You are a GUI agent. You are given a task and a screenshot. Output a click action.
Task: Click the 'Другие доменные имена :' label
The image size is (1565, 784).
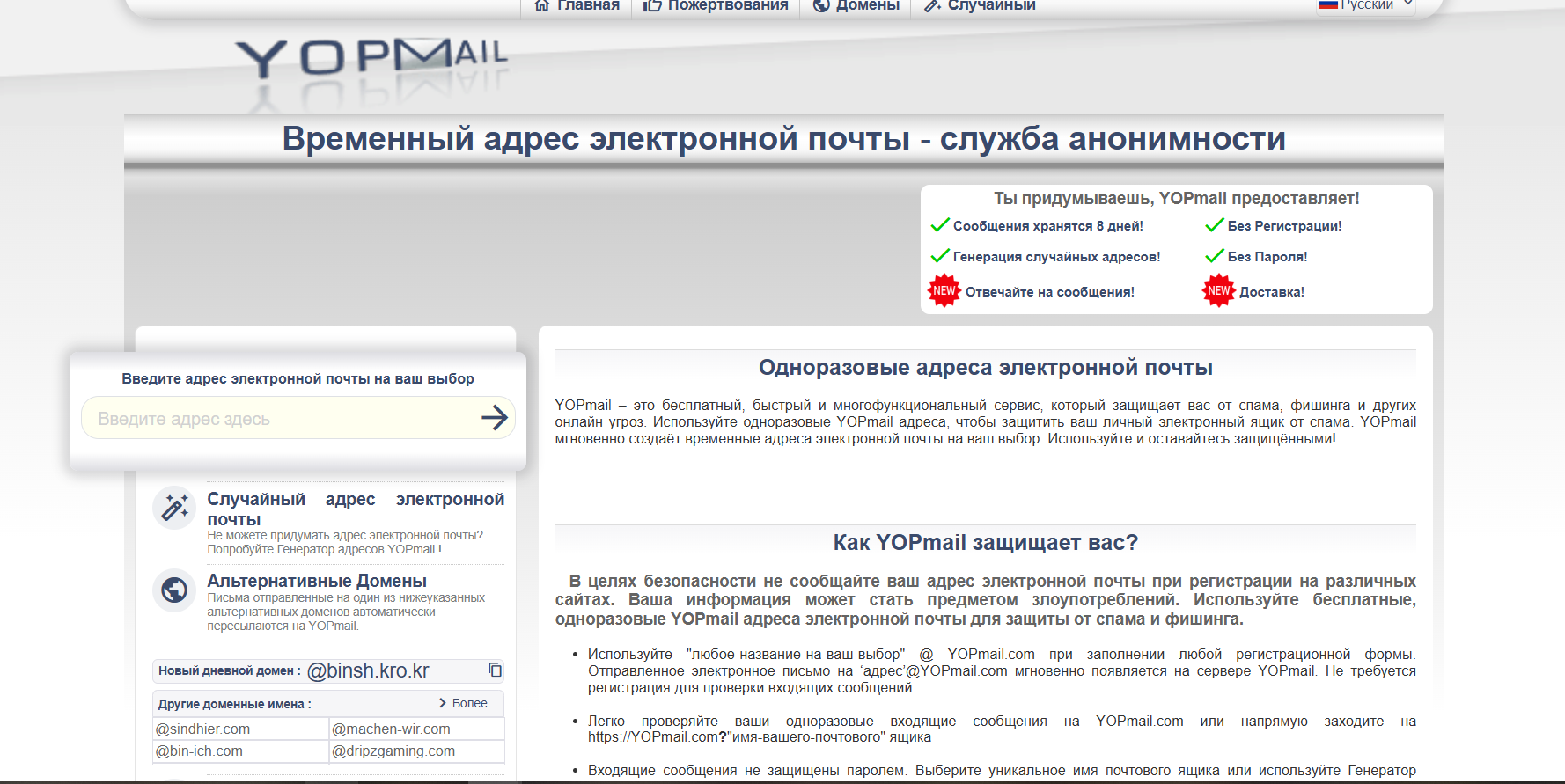click(235, 704)
